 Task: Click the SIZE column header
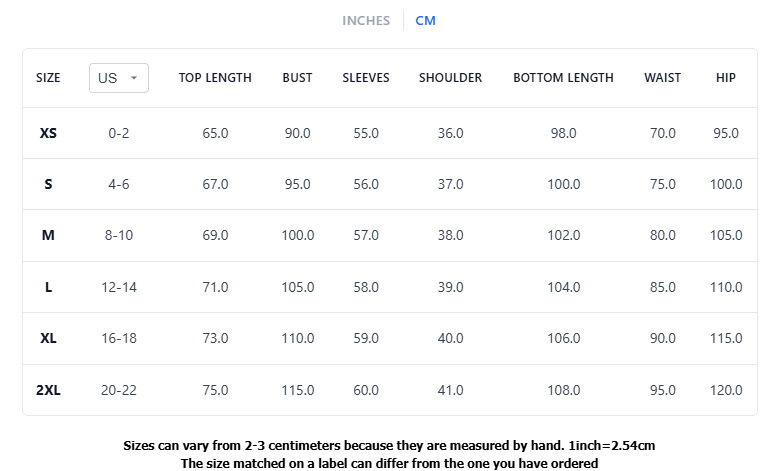(x=48, y=78)
